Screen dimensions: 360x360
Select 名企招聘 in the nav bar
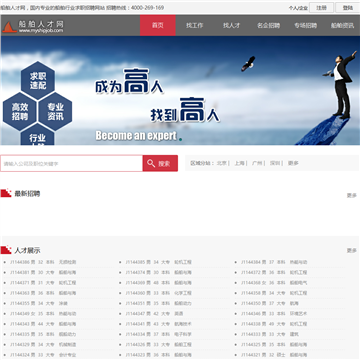coord(269,25)
